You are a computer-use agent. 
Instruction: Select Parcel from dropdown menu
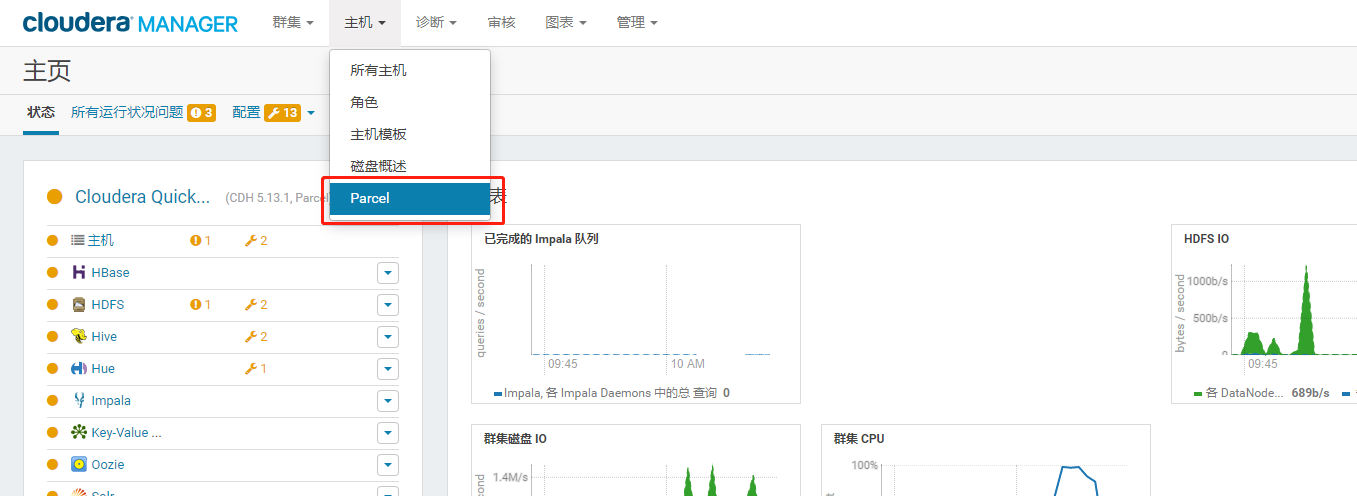pos(410,198)
